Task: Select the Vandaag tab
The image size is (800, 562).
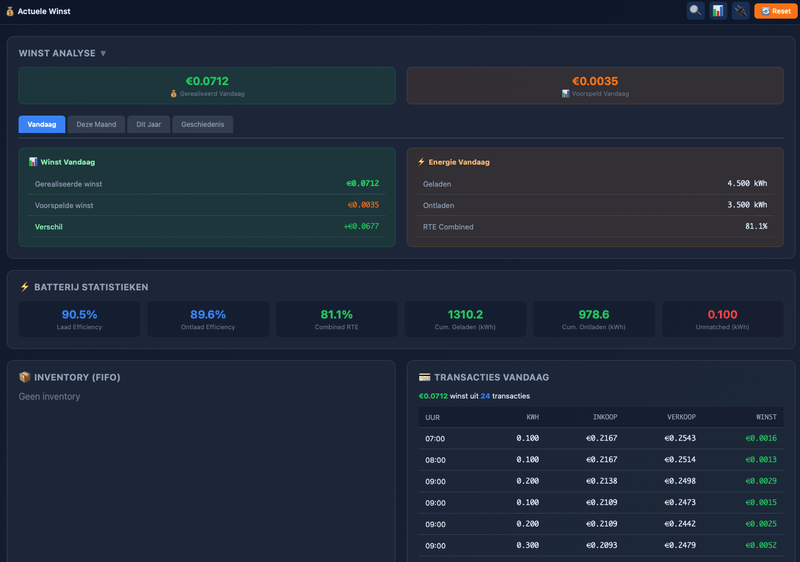Action: [42, 124]
